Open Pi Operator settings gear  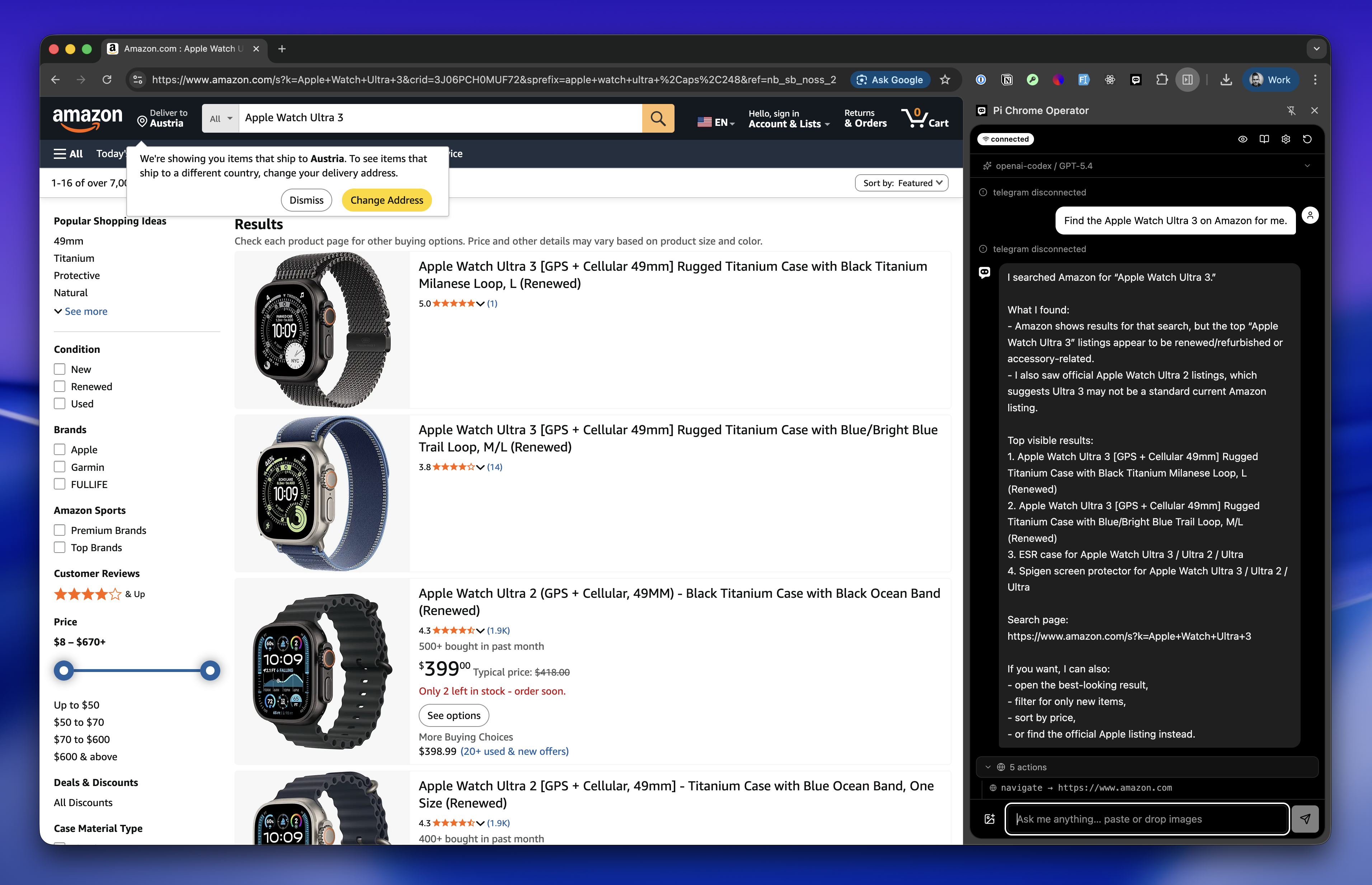pyautogui.click(x=1286, y=139)
